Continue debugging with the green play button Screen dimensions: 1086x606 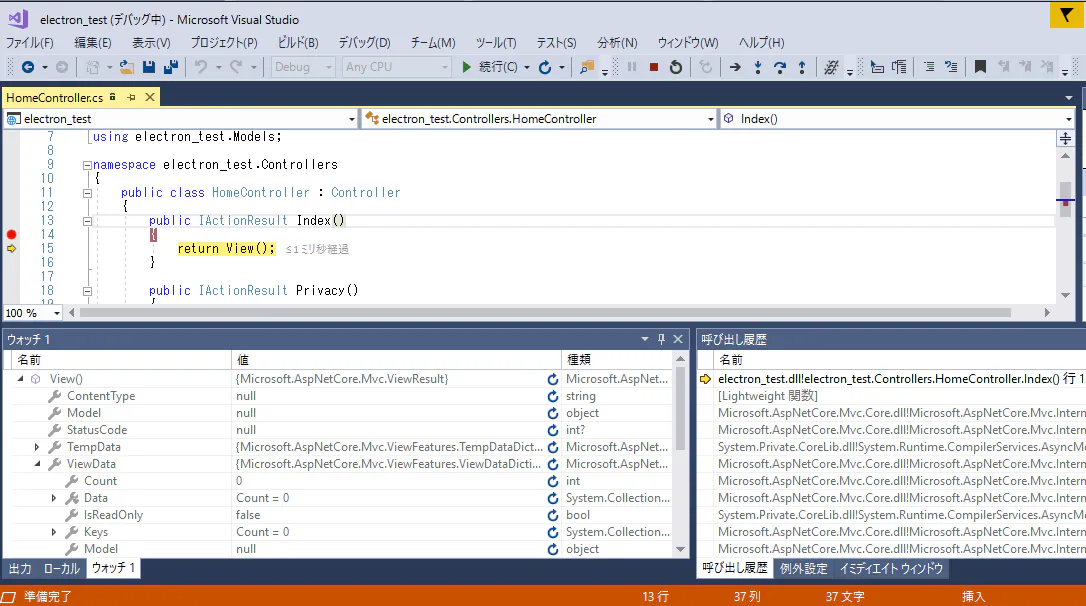point(466,67)
